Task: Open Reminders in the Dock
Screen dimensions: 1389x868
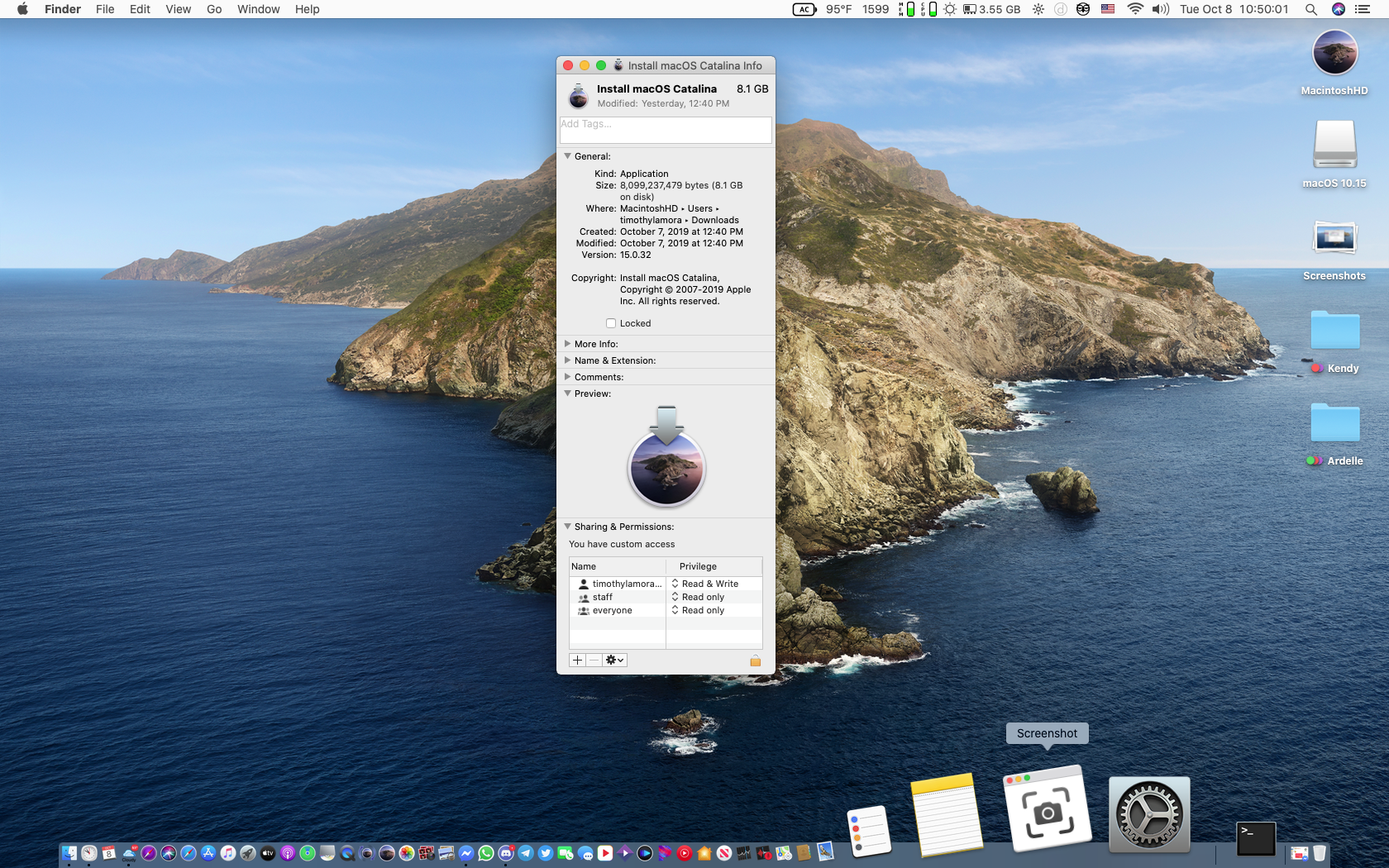Action: (x=869, y=831)
